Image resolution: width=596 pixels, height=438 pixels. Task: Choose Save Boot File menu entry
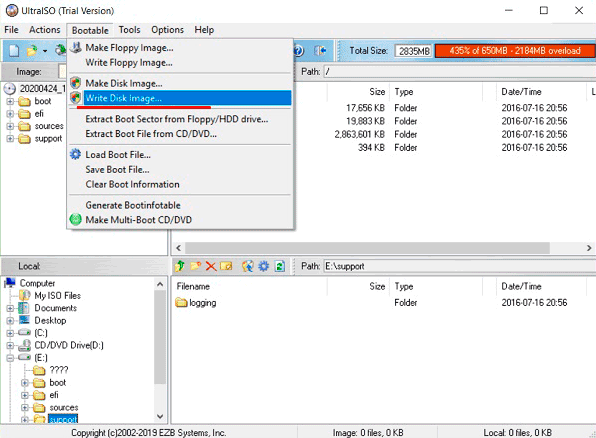[180, 169]
